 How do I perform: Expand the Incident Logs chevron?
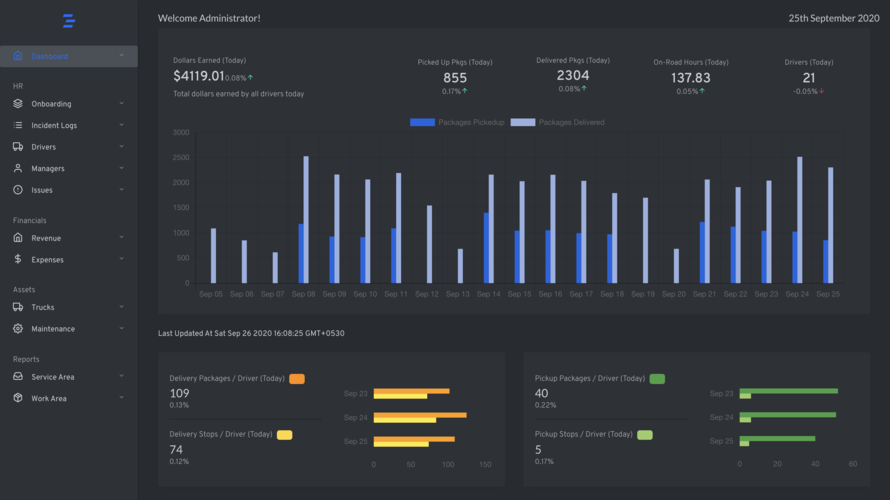tap(121, 125)
